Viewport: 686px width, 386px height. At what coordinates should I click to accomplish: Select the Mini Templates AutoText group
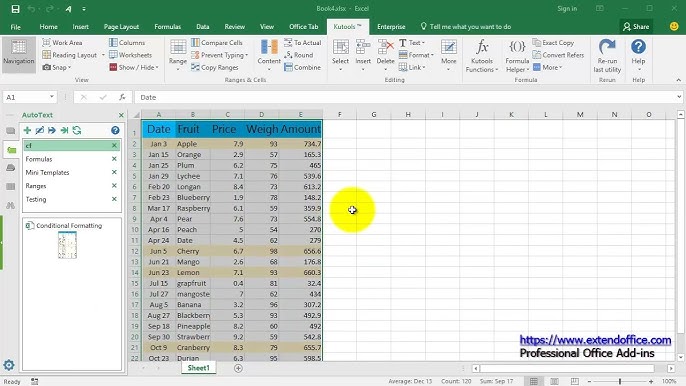(x=47, y=172)
